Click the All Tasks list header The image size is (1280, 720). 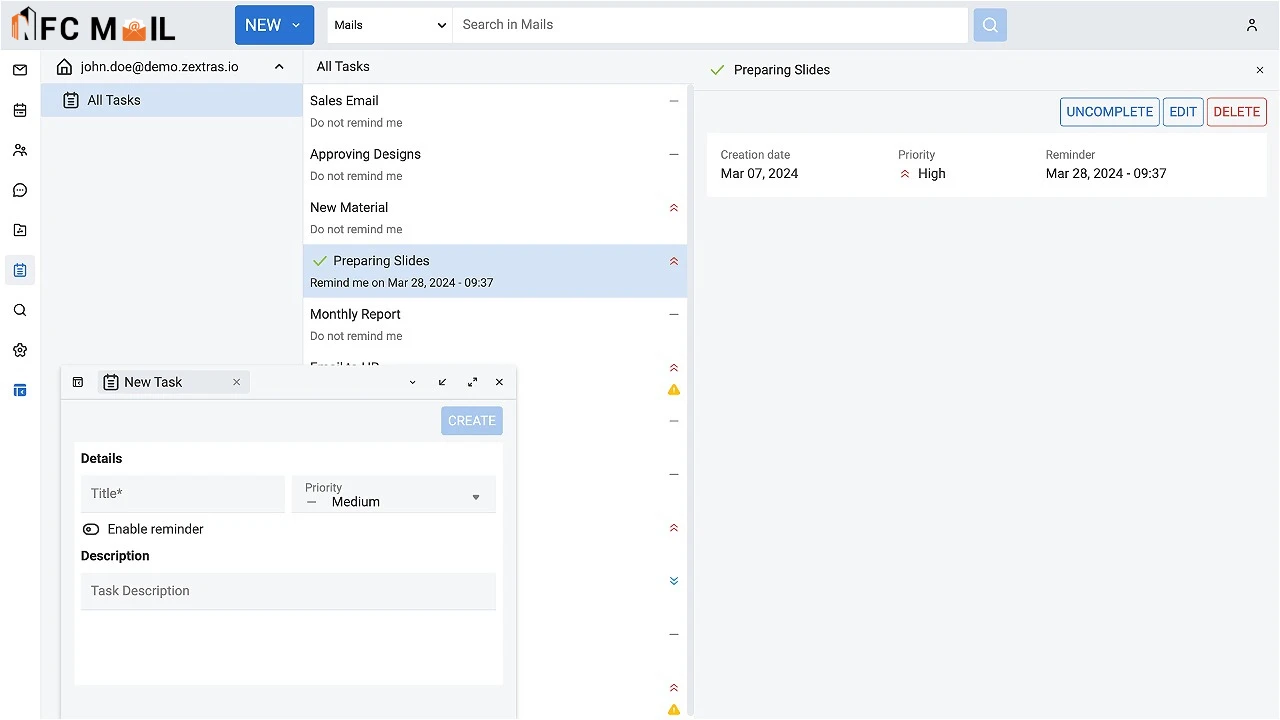(x=343, y=66)
